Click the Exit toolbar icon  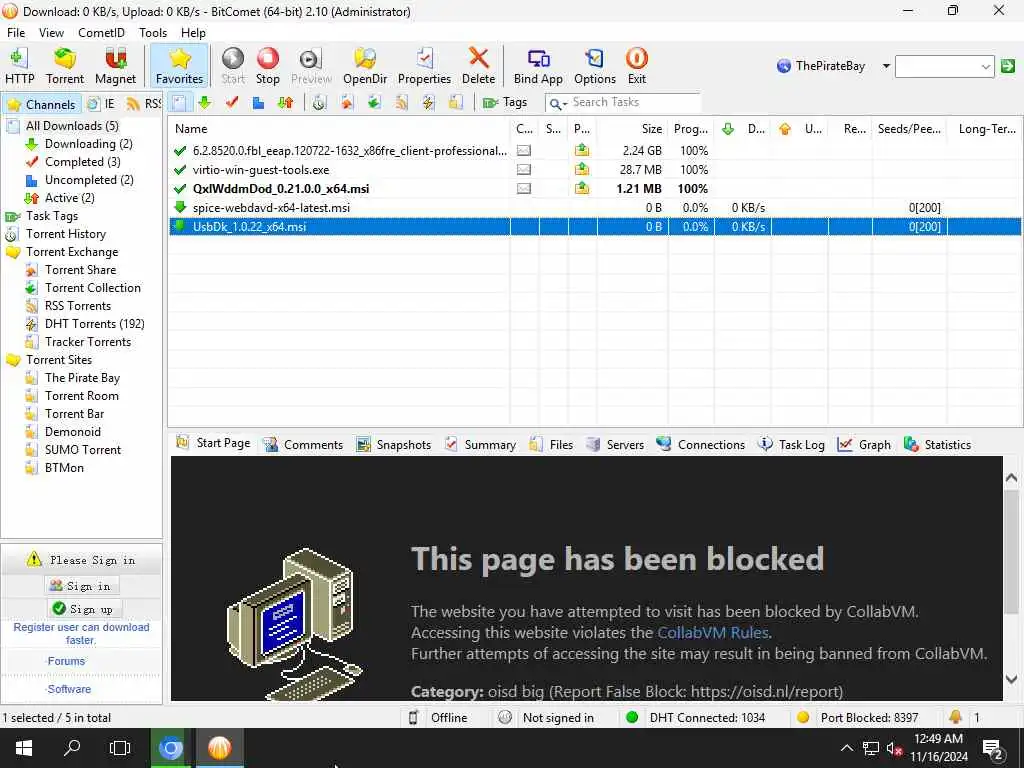637,65
